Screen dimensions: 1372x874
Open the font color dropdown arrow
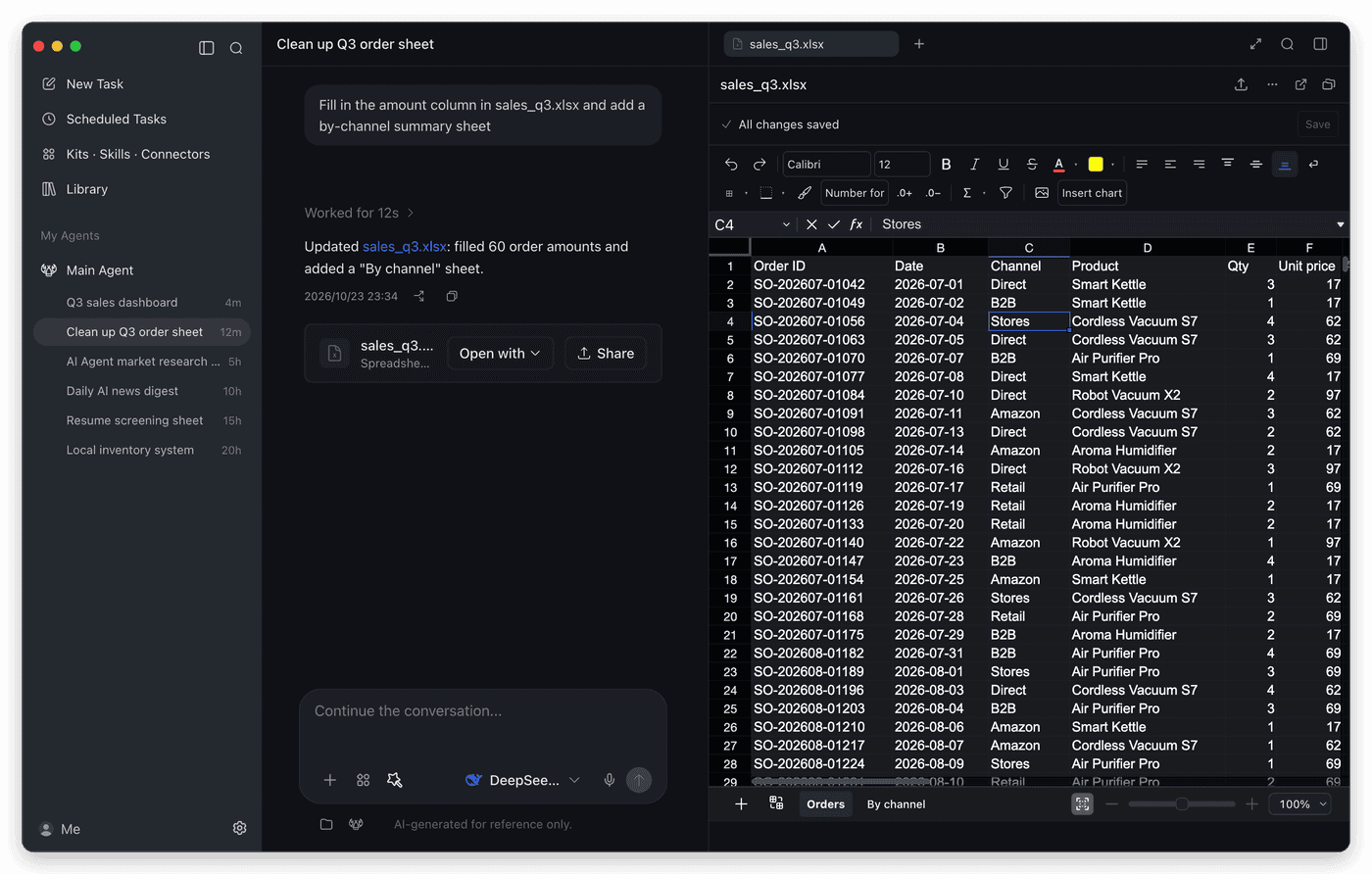(1076, 165)
